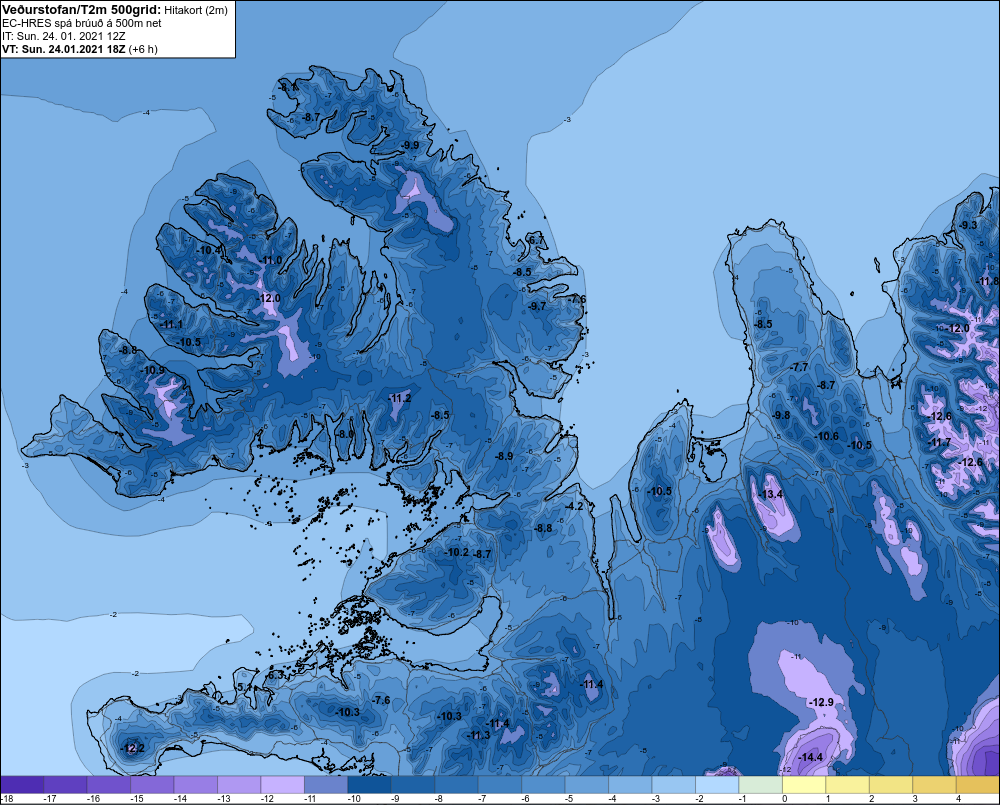Click the -9.9 temperature value
The width and height of the screenshot is (1000, 805).
(410, 145)
